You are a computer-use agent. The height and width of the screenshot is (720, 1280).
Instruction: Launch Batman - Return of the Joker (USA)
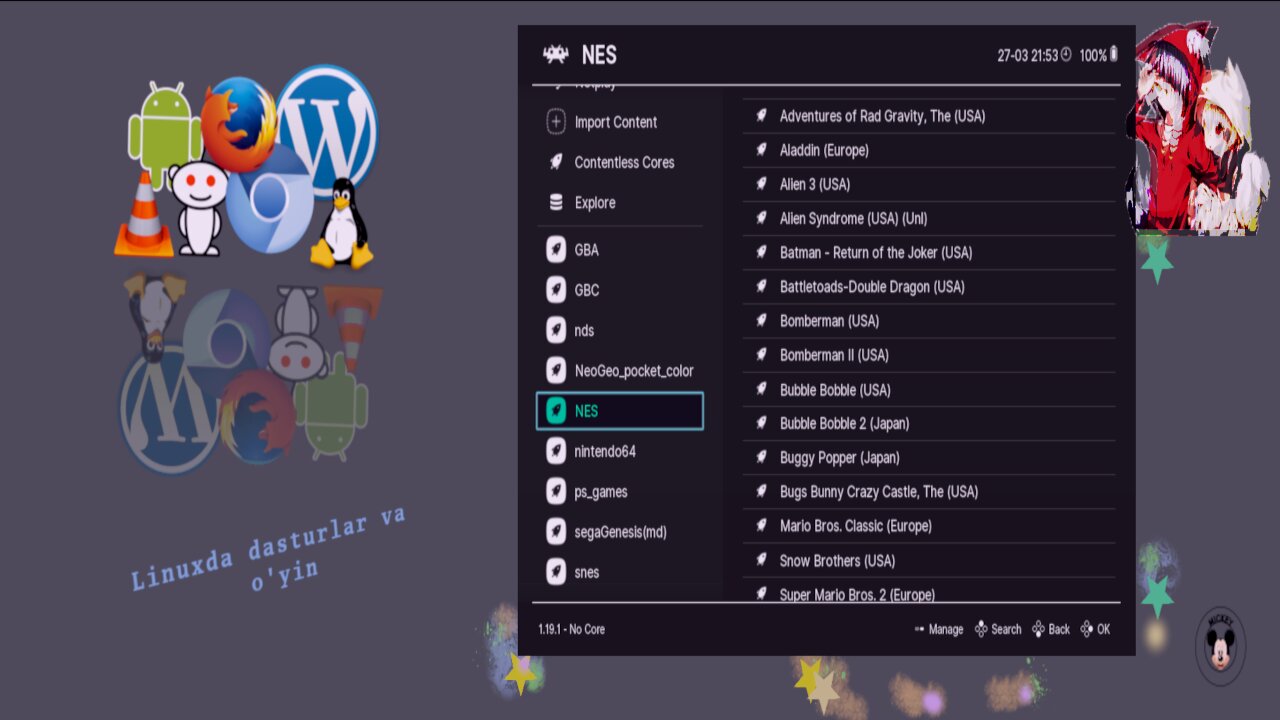[928, 252]
